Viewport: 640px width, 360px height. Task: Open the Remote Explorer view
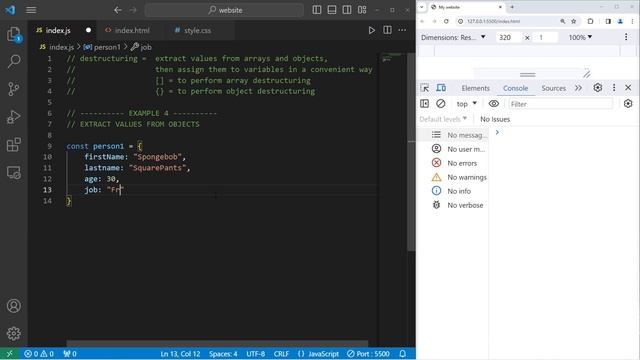click(x=13, y=173)
